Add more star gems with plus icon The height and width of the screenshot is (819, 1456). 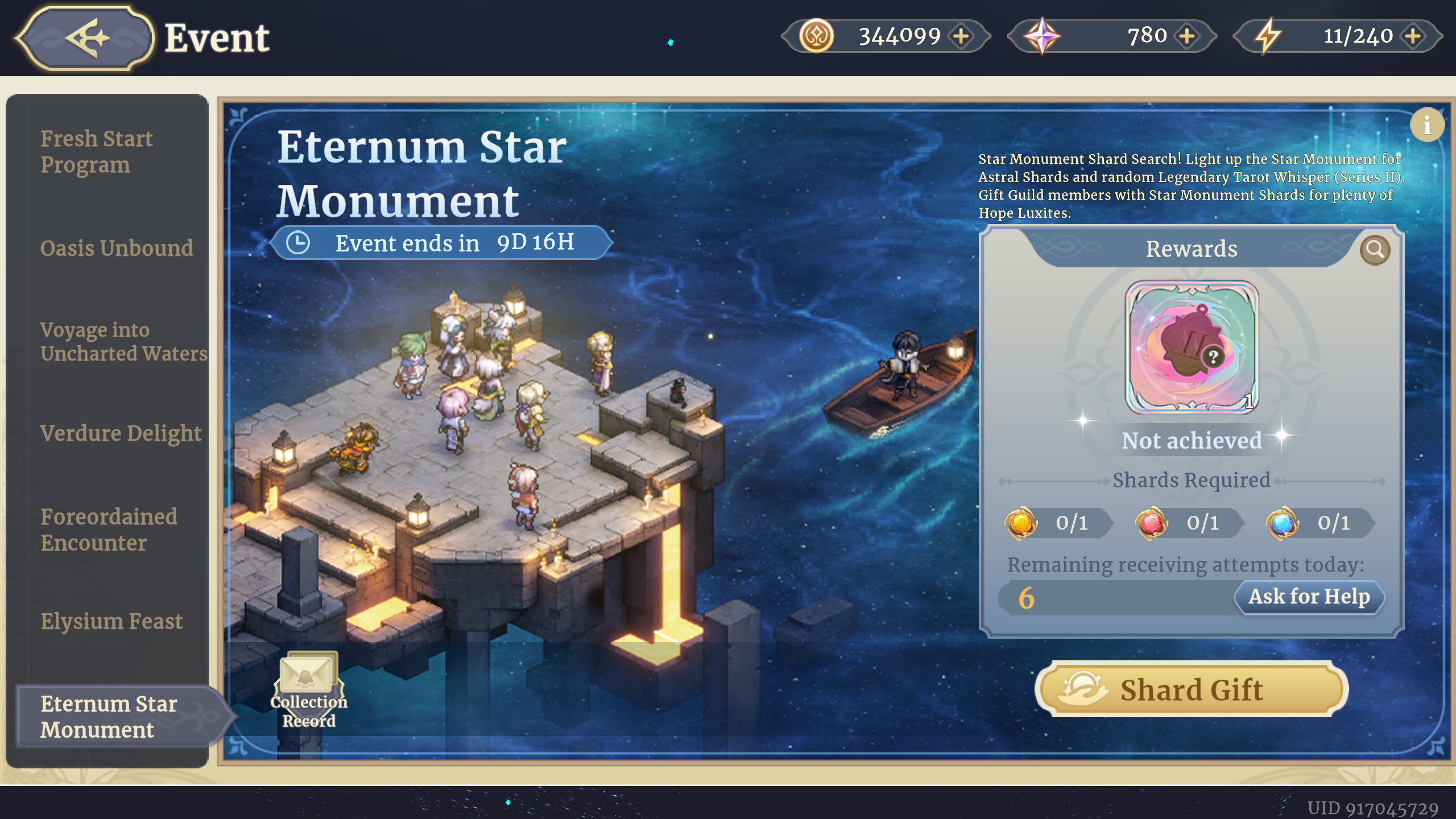[1187, 36]
